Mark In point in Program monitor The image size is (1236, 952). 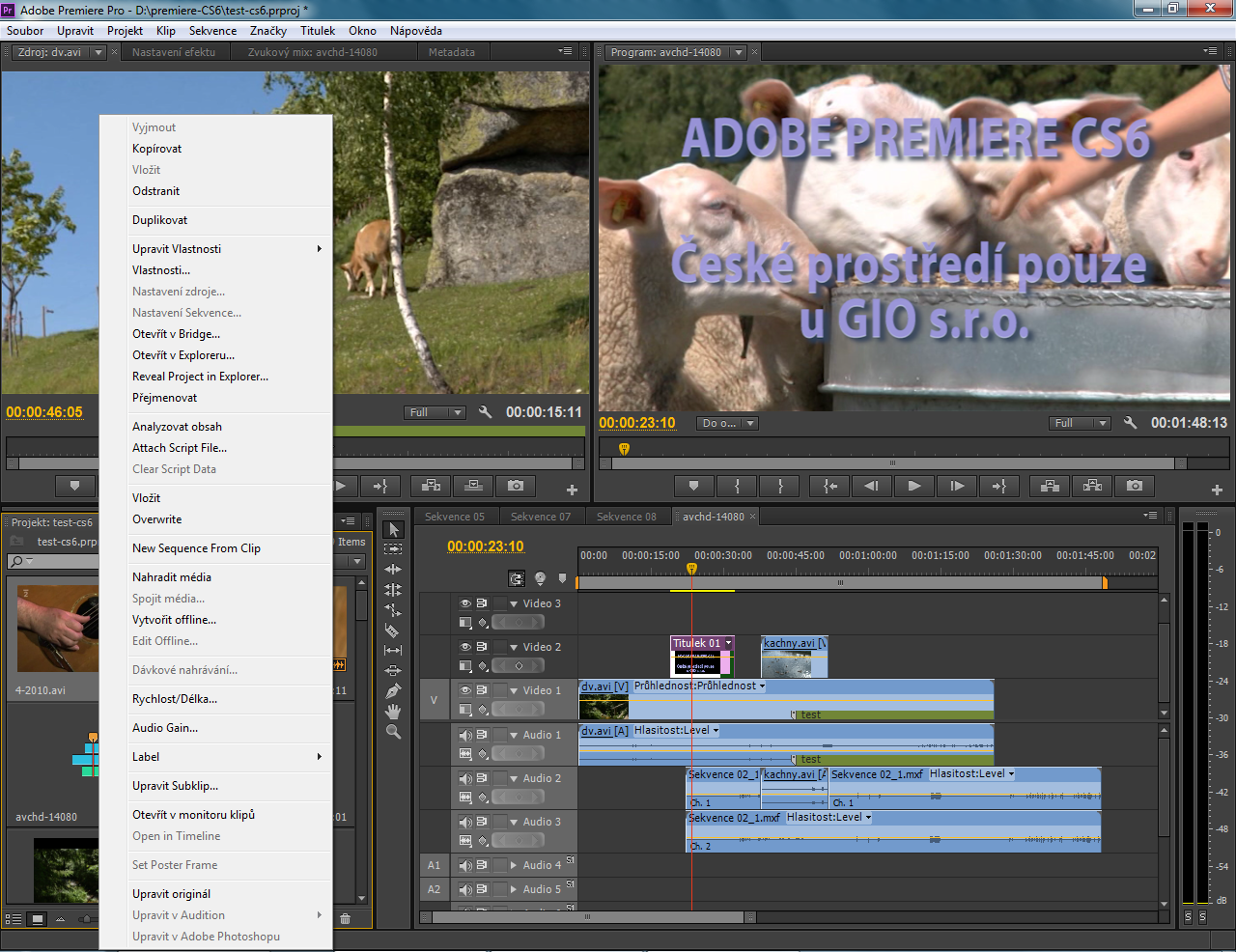[738, 486]
